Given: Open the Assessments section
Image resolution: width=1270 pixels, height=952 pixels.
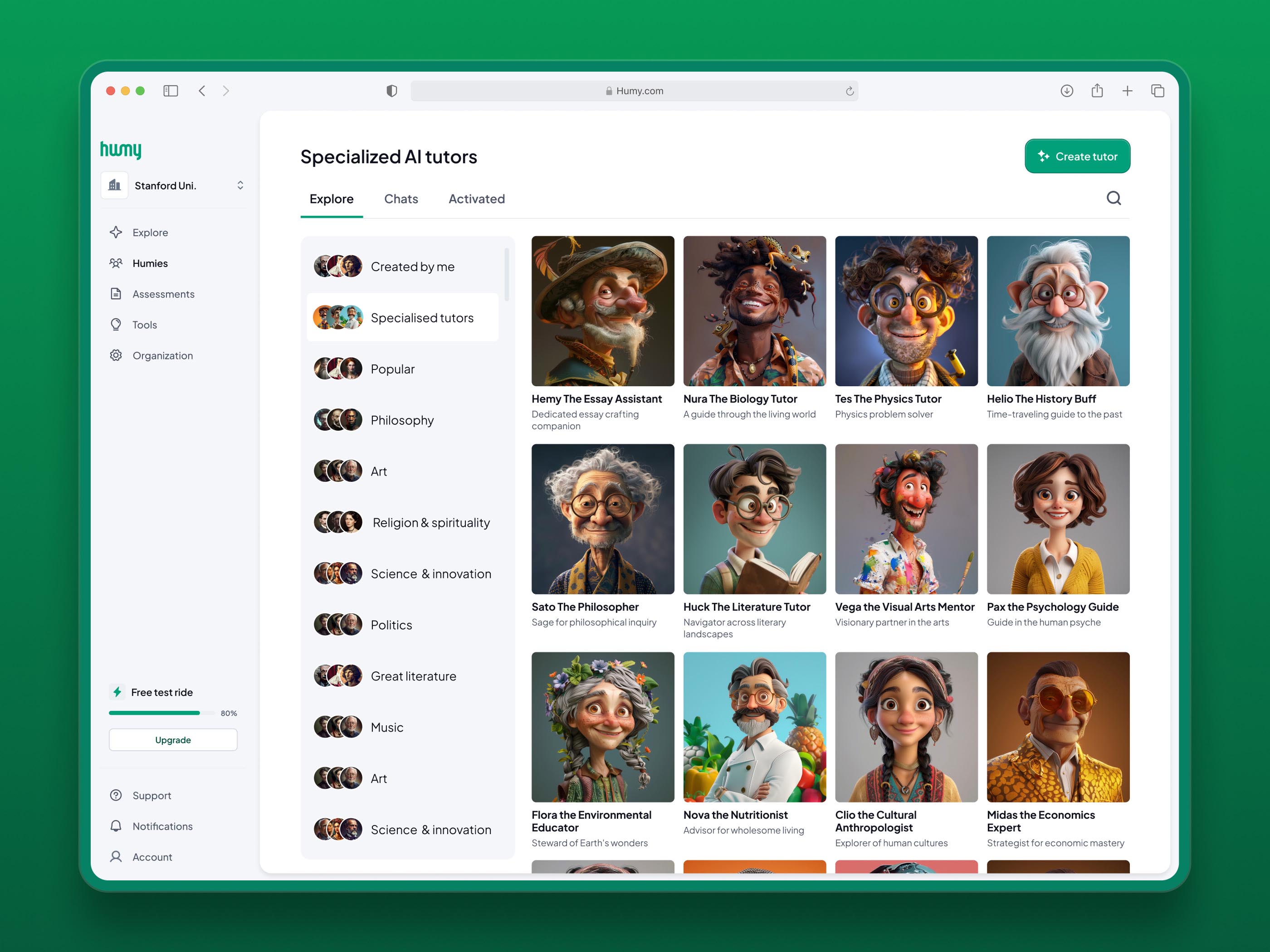Looking at the screenshot, I should [163, 294].
